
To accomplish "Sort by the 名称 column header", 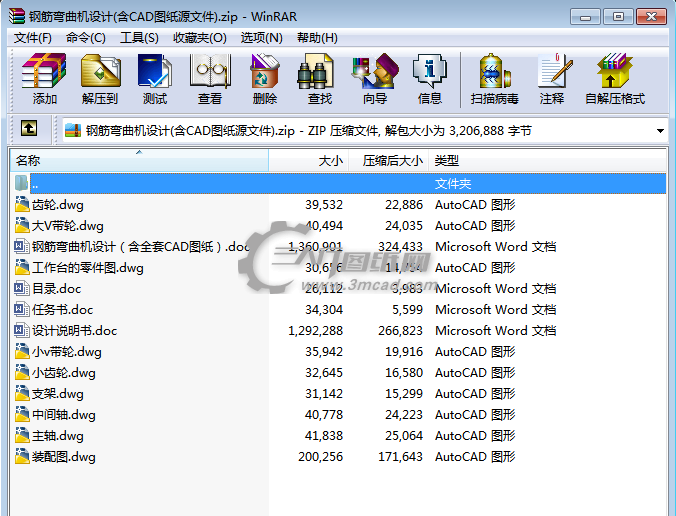I will 139,160.
